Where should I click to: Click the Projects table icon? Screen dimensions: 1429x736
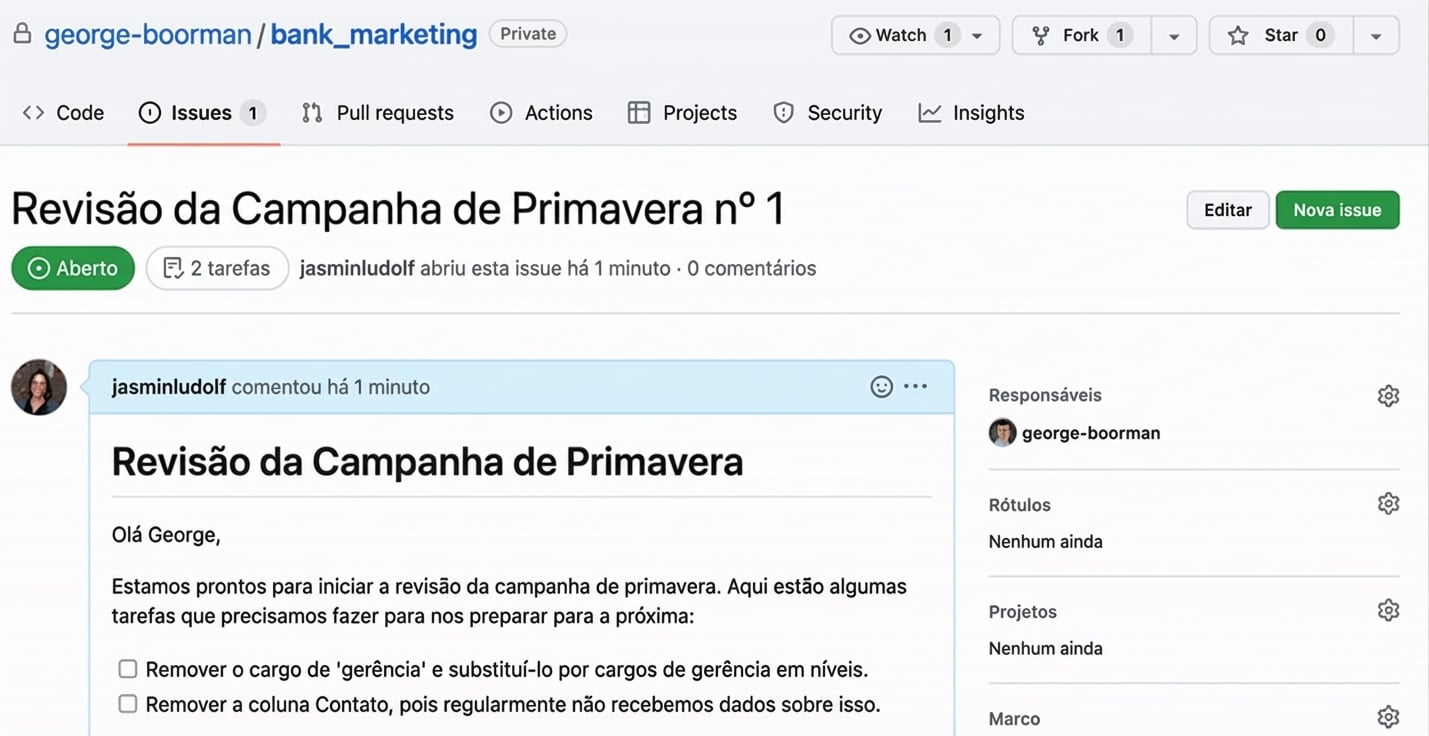coord(639,113)
